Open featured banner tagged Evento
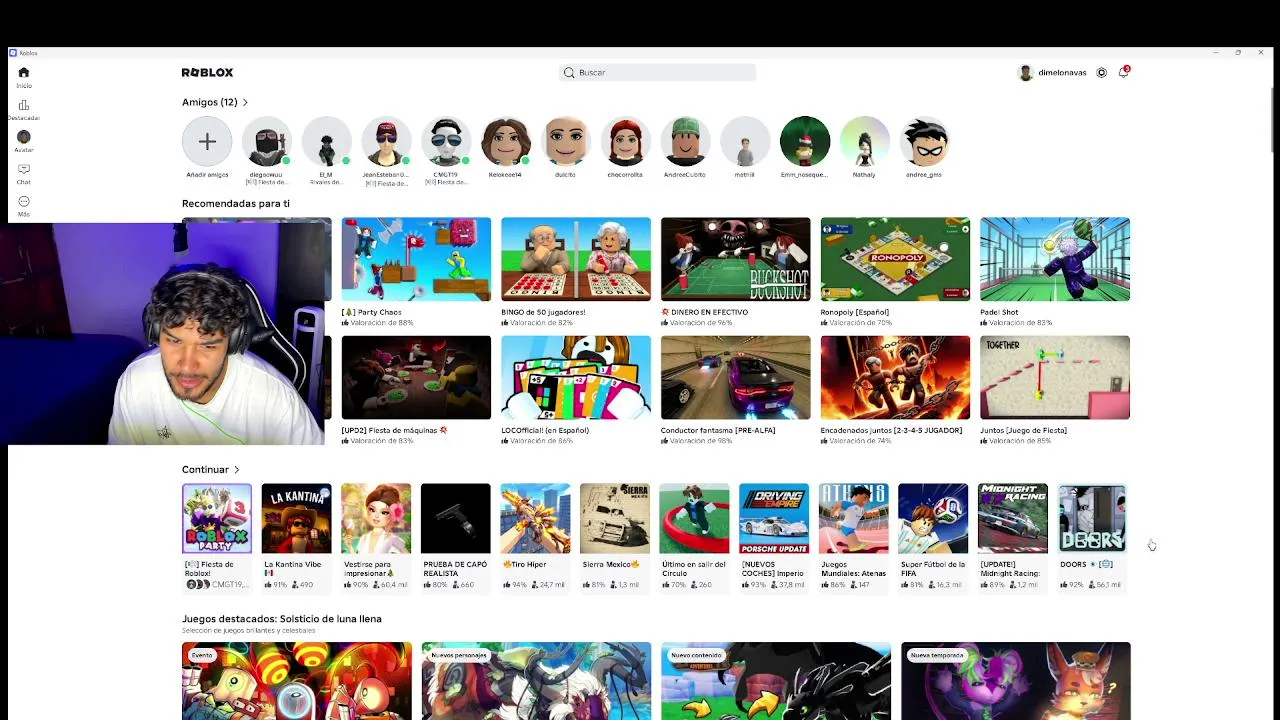The width and height of the screenshot is (1280, 720). pyautogui.click(x=297, y=681)
